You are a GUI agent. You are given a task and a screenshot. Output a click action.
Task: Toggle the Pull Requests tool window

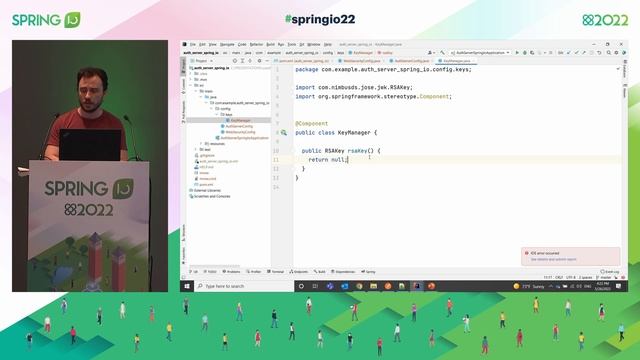coord(183,112)
